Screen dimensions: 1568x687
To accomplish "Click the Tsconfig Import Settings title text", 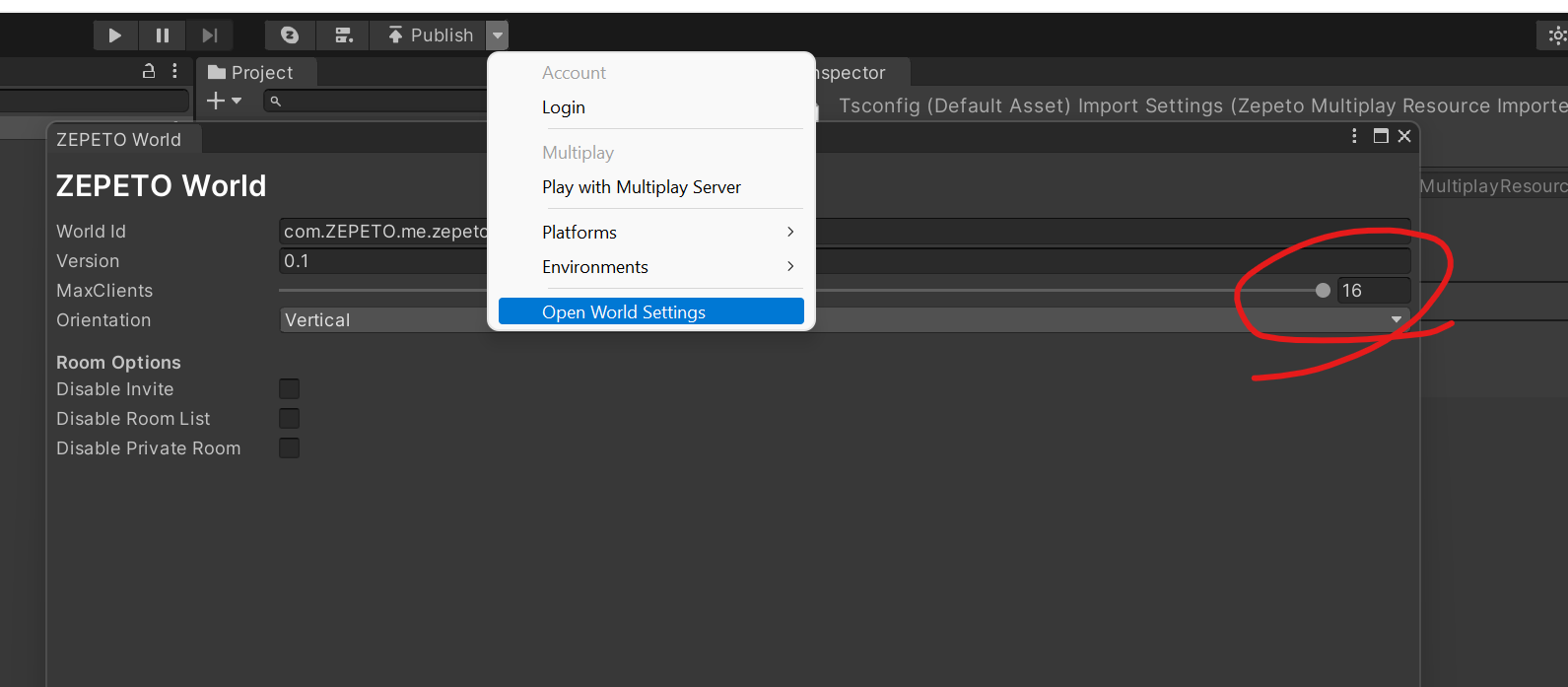I will (x=1202, y=105).
